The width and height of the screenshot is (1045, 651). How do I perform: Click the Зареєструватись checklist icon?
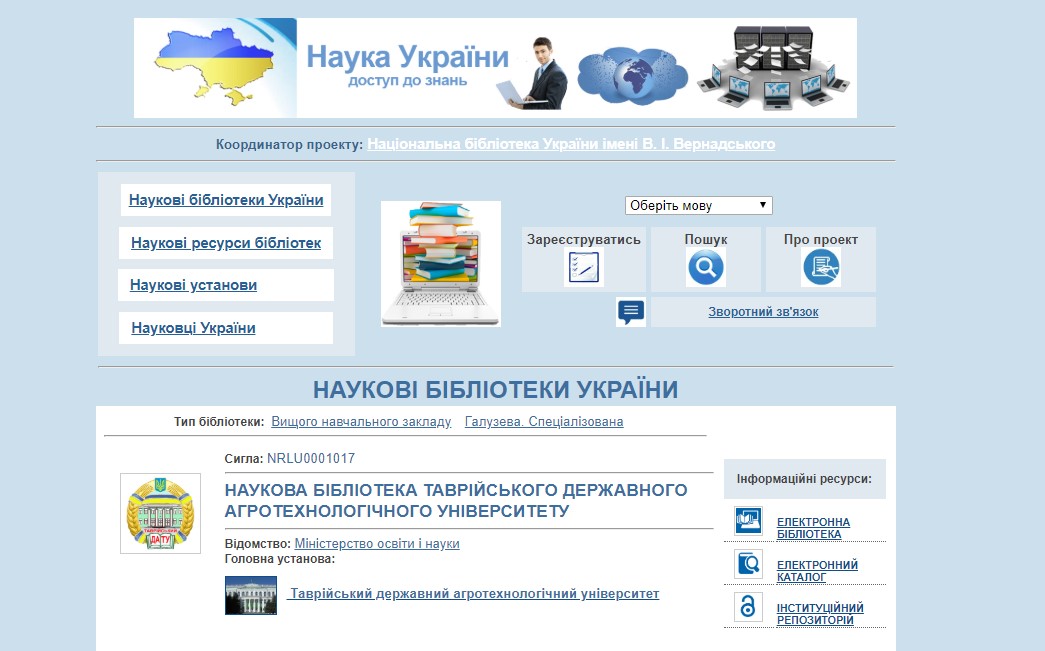point(584,267)
